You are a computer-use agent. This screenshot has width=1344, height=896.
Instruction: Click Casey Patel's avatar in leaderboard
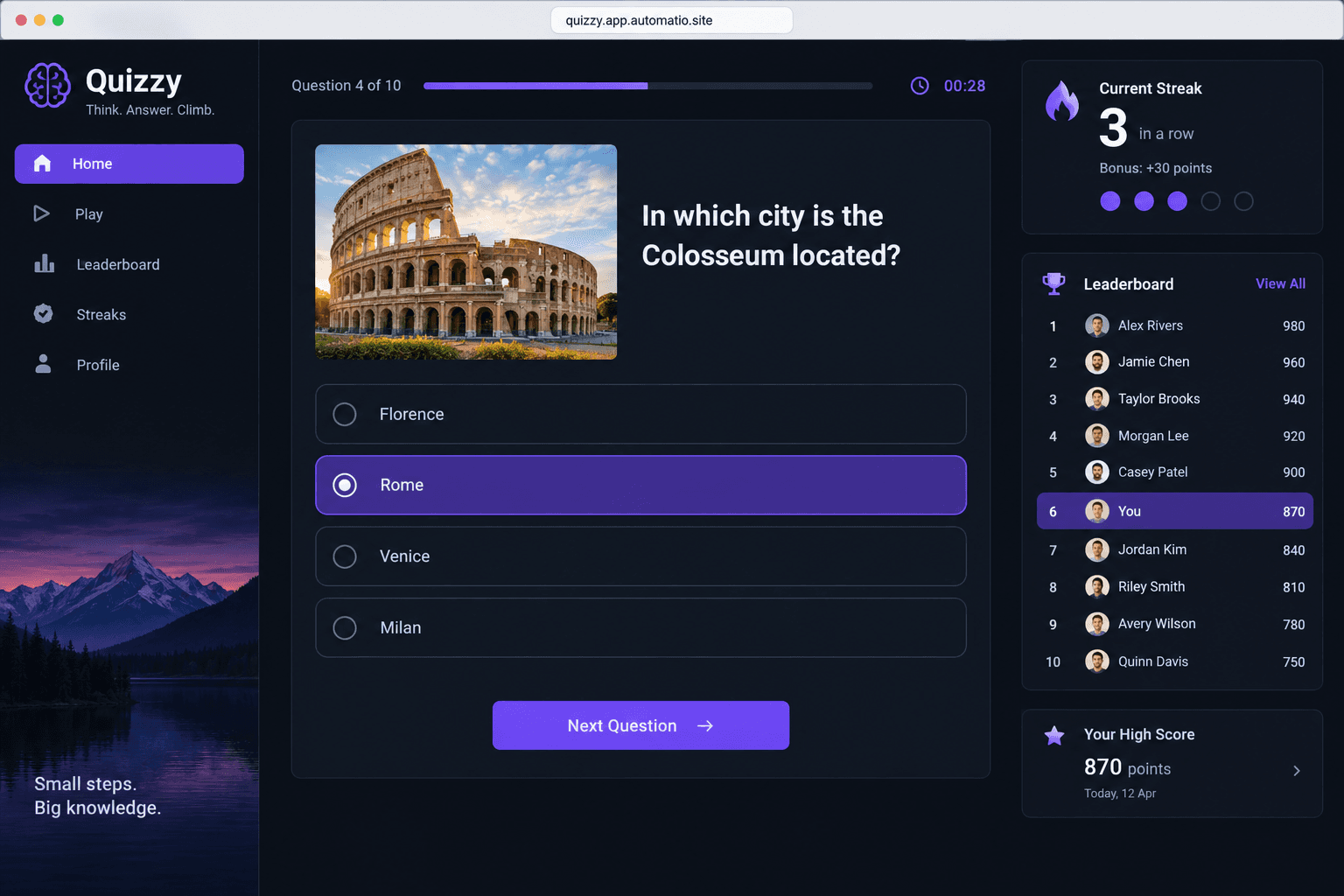[1097, 472]
